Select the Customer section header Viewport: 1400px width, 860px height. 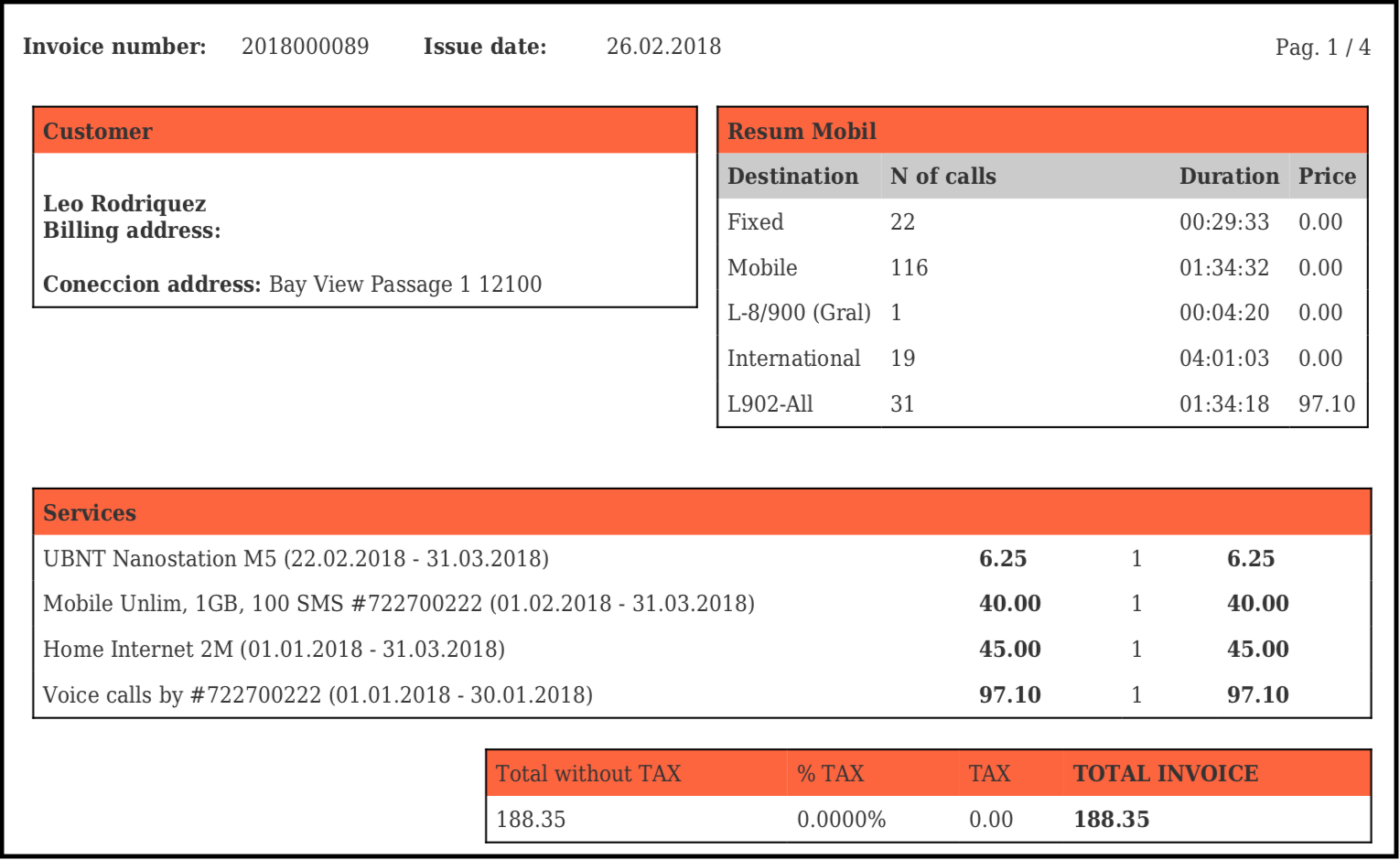(98, 132)
